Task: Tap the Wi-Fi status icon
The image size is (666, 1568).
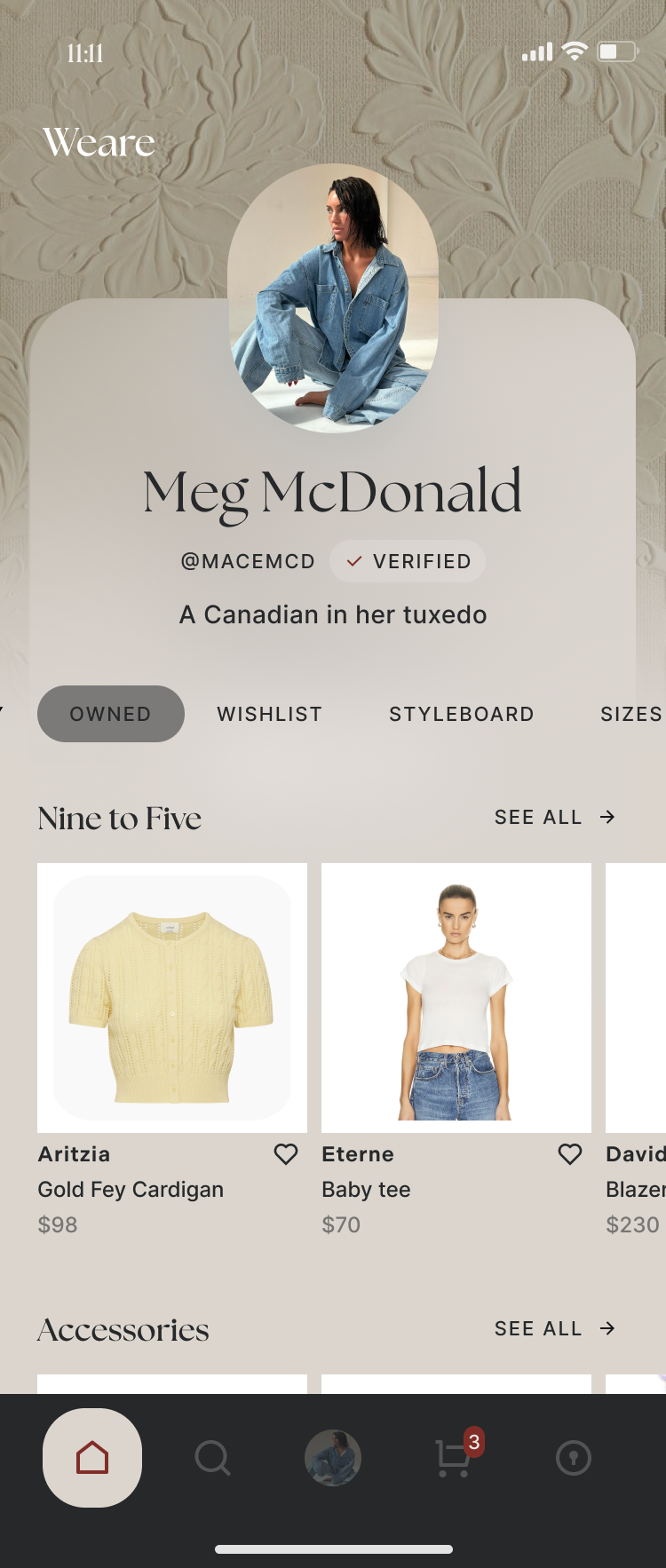Action: (x=575, y=51)
